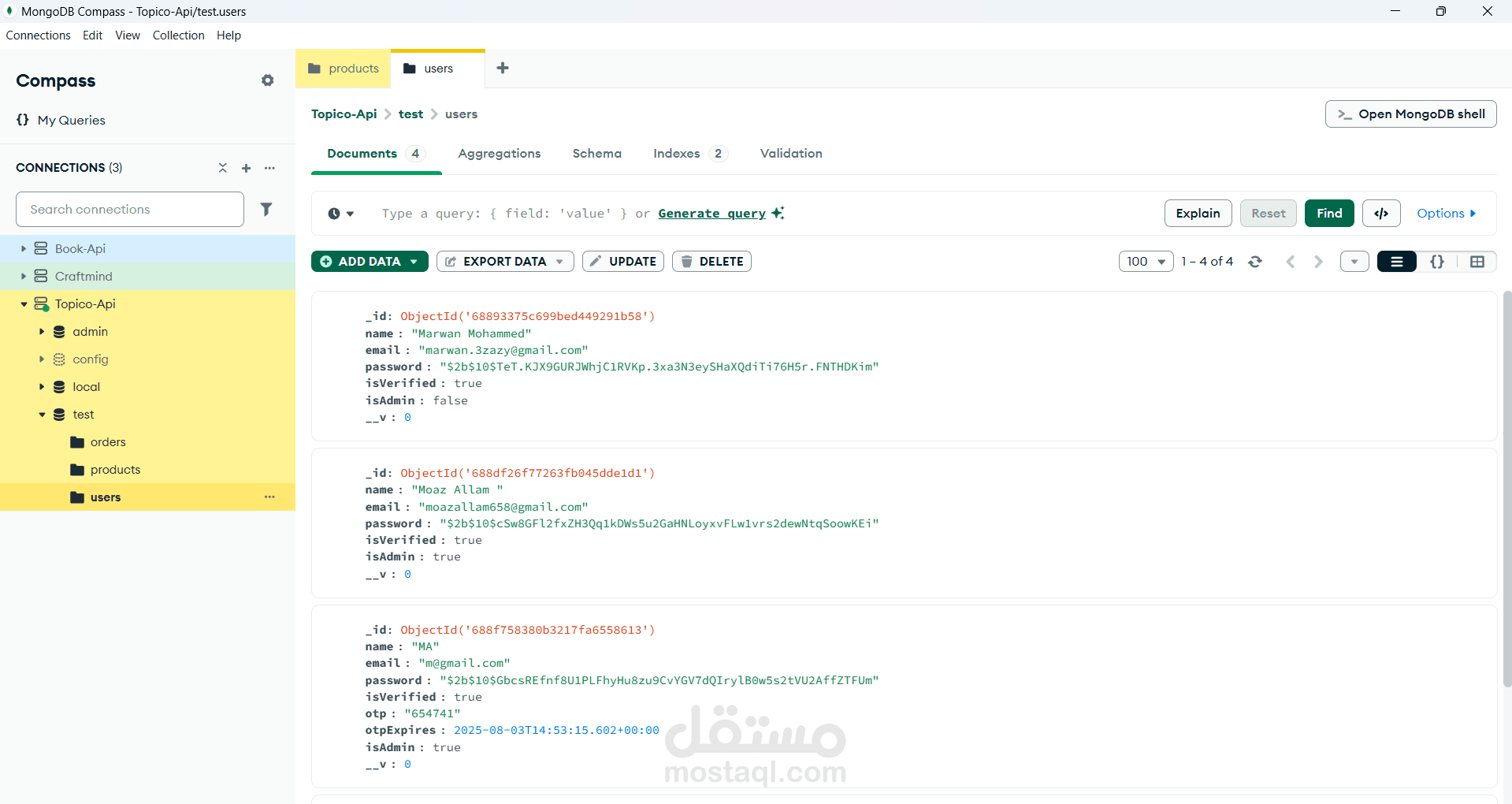Switch to list view
This screenshot has height=804, width=1512.
pos(1397,262)
